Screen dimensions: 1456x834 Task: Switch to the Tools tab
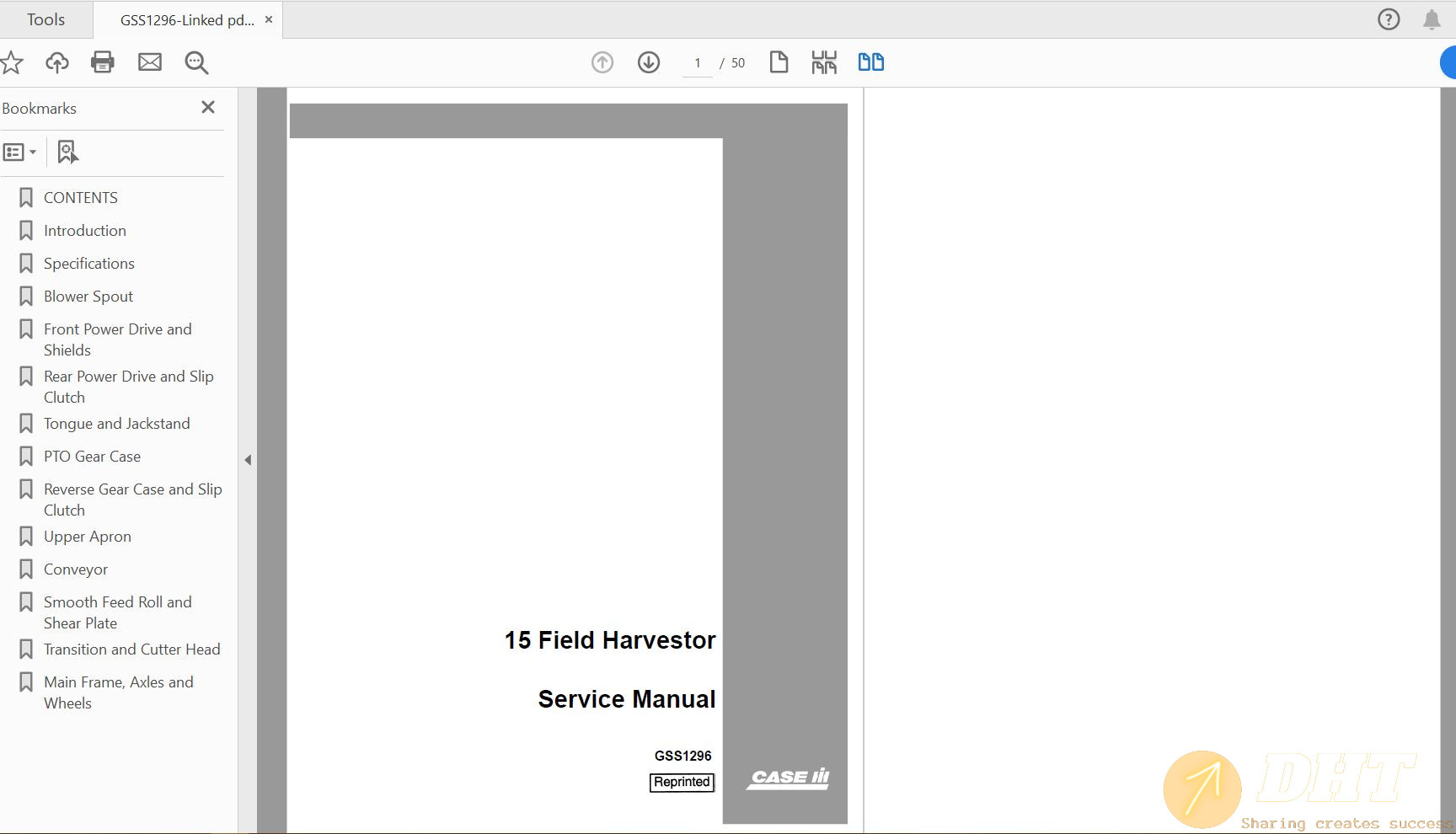(x=45, y=19)
